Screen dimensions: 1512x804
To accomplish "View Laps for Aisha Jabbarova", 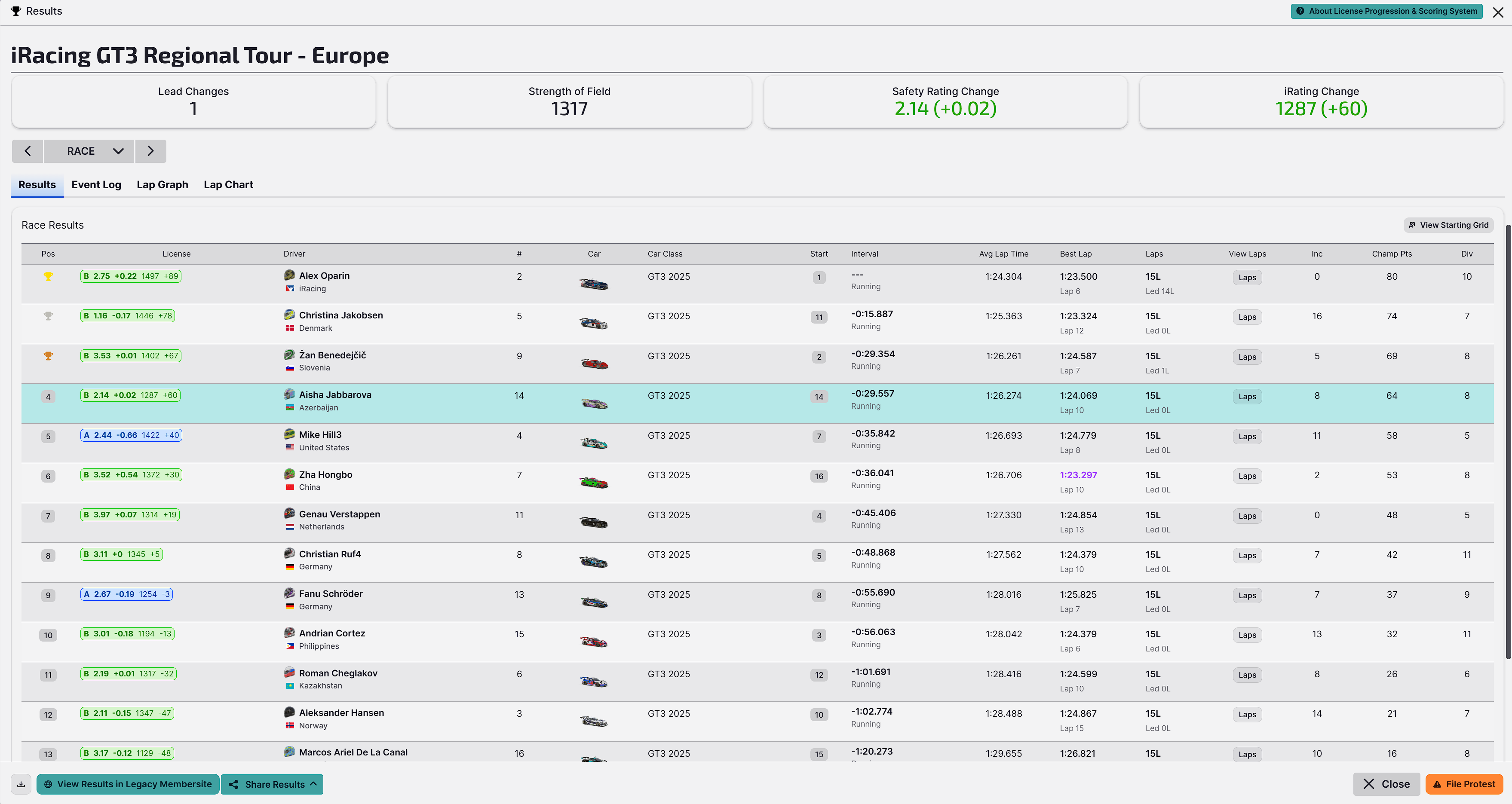I will tap(1247, 397).
